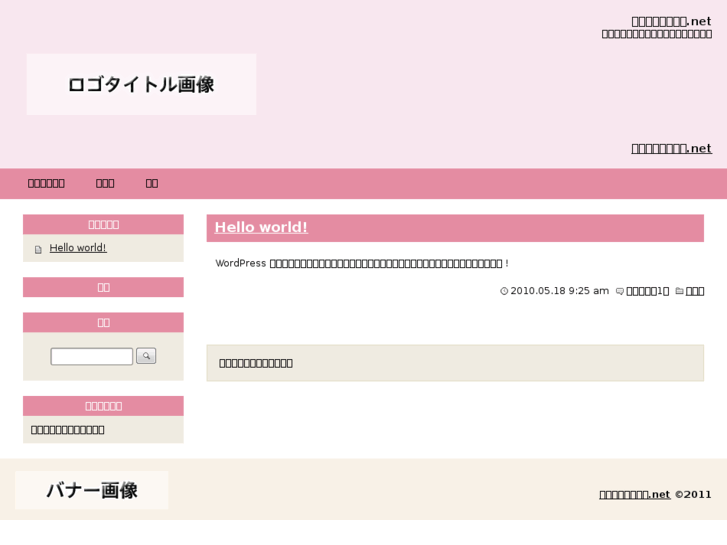Click the text under the last sidebar widget
This screenshot has height=545, width=727.
click(68, 430)
